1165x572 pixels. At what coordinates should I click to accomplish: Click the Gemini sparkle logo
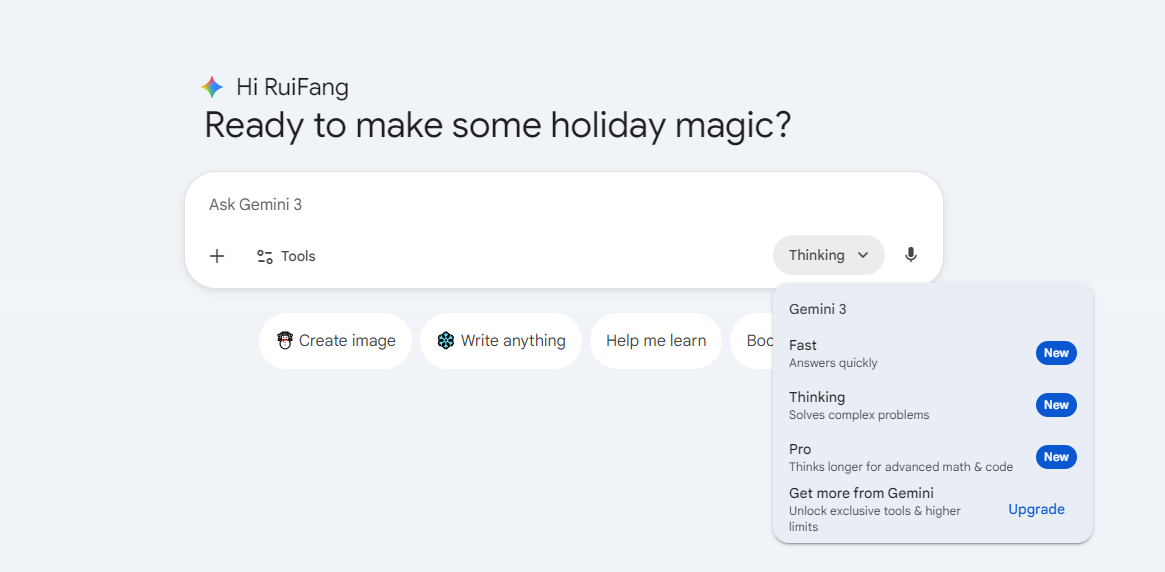[212, 87]
